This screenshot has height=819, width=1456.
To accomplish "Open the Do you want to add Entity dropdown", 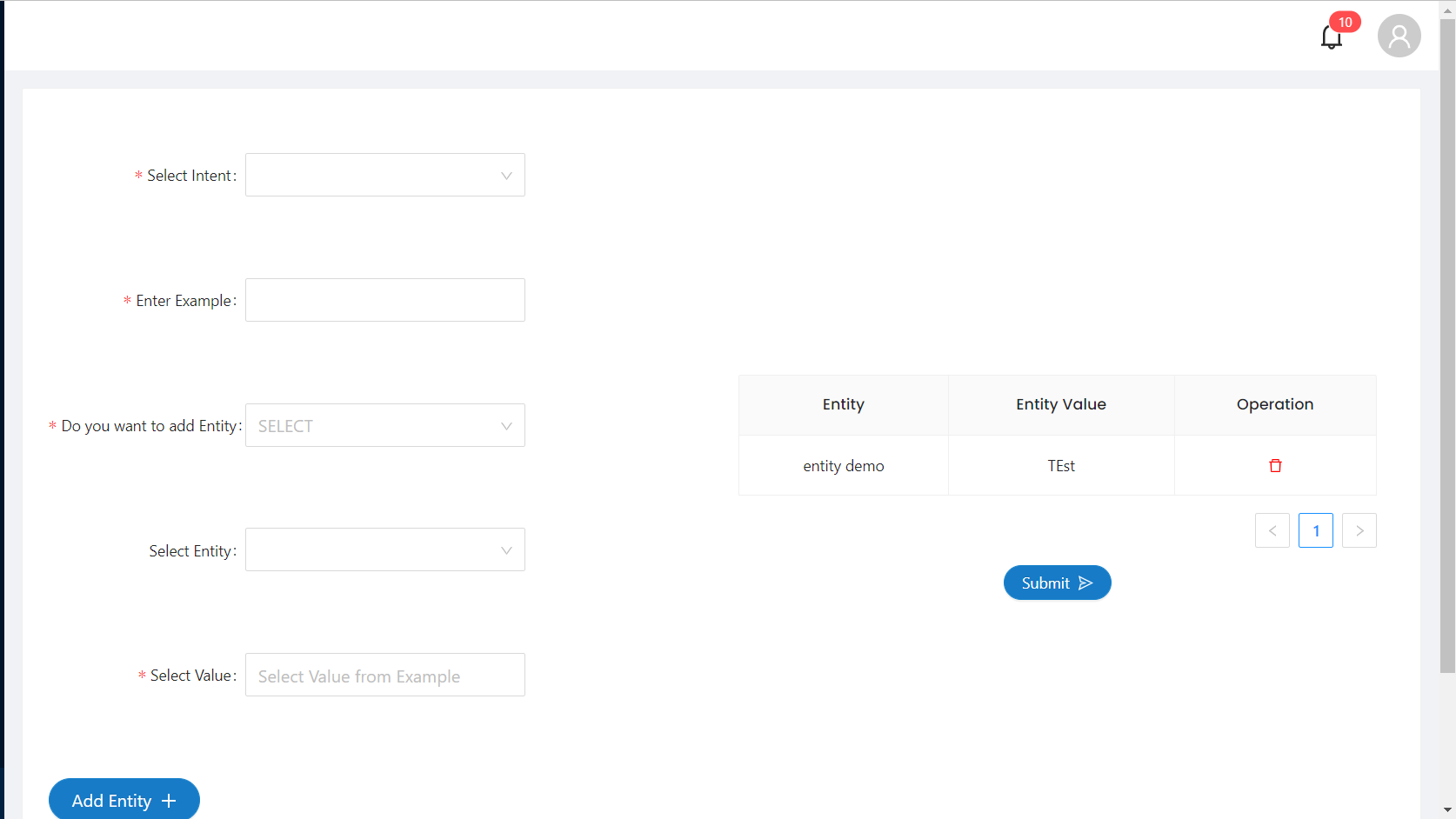I will pos(385,425).
